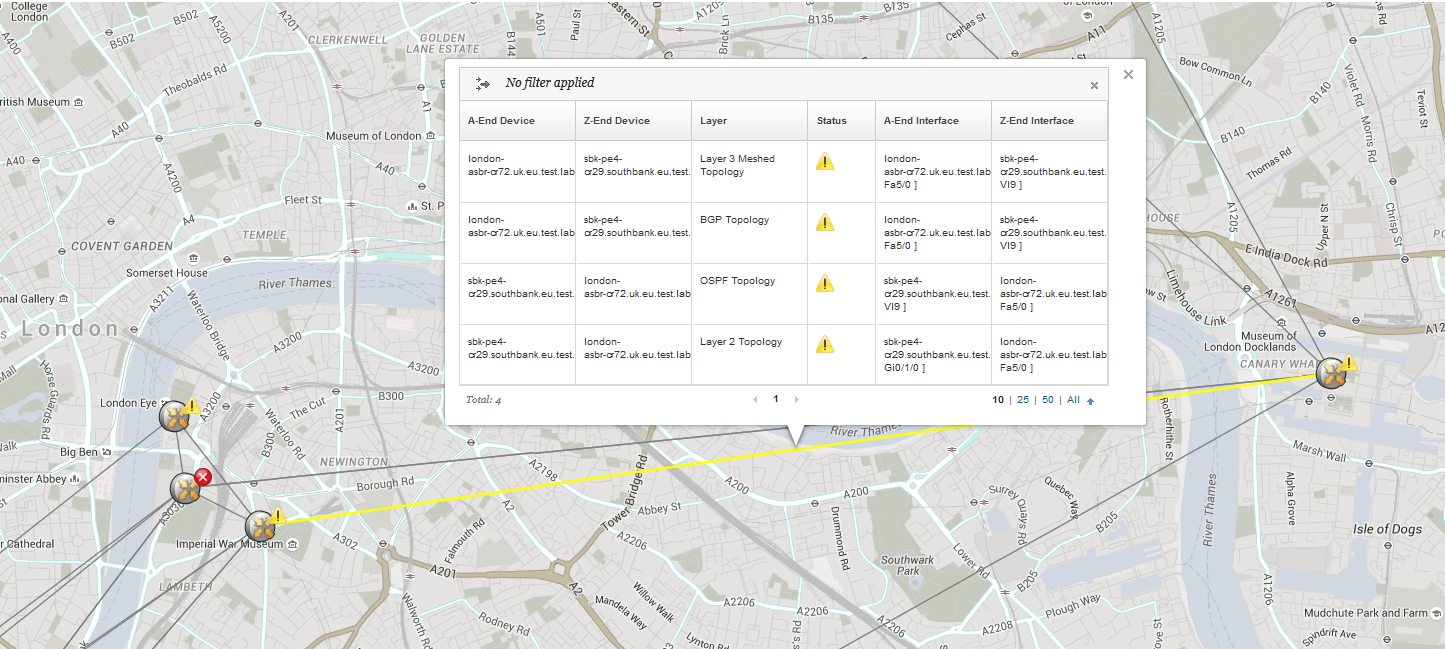Image resolution: width=1445 pixels, height=649 pixels.
Task: Click warning icon in BGP Topology row
Action: coord(825,222)
